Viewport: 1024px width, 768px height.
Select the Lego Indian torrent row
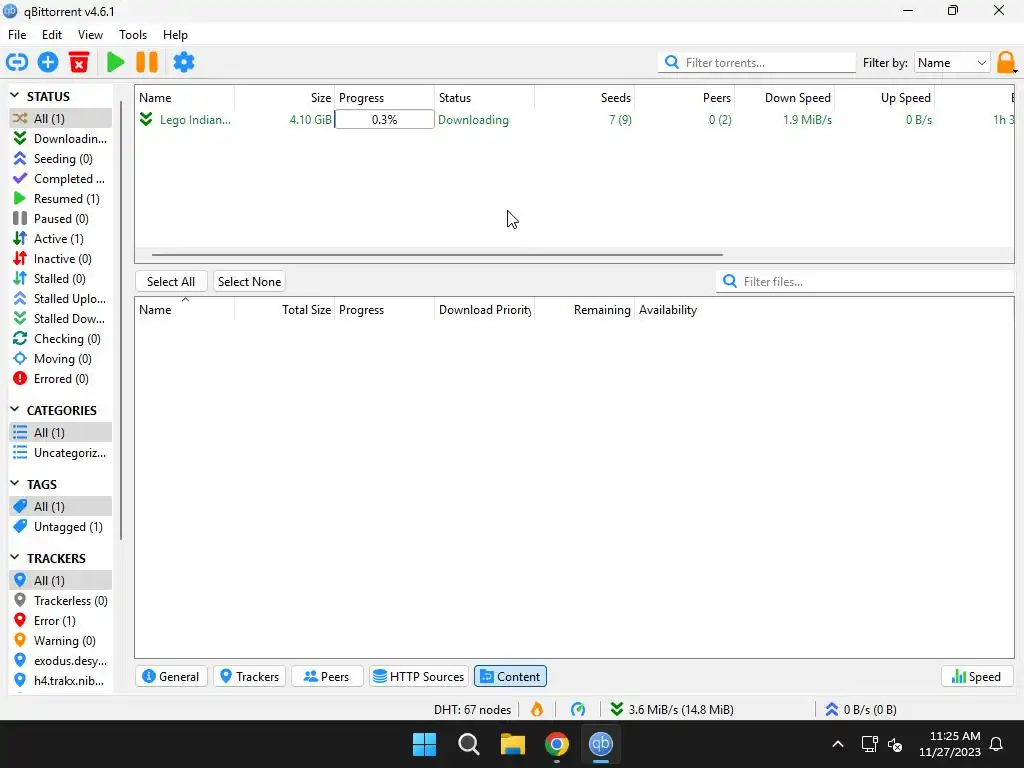coord(575,120)
